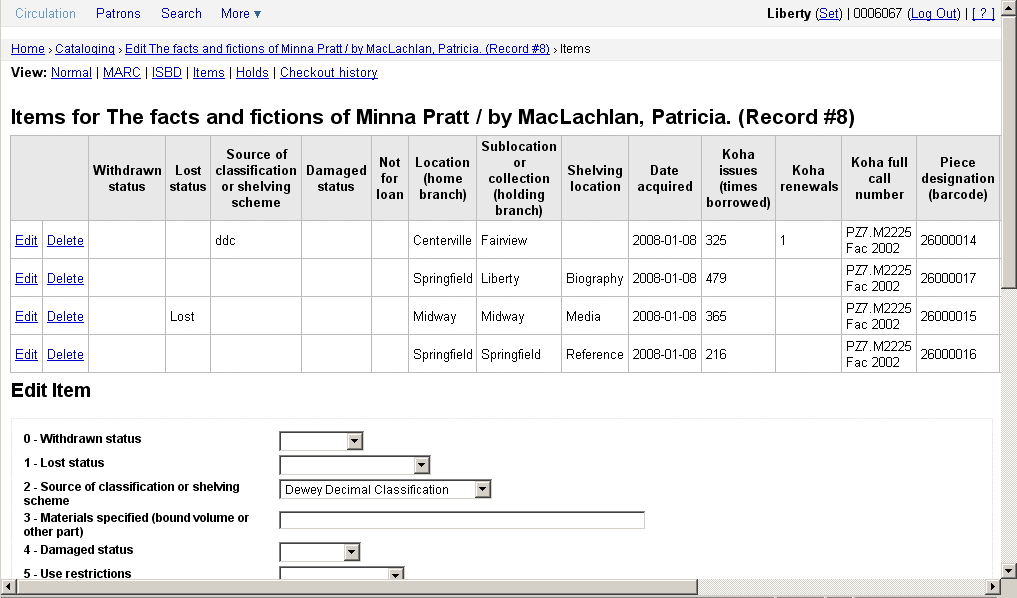
Task: Open the Search menu item
Action: [181, 13]
